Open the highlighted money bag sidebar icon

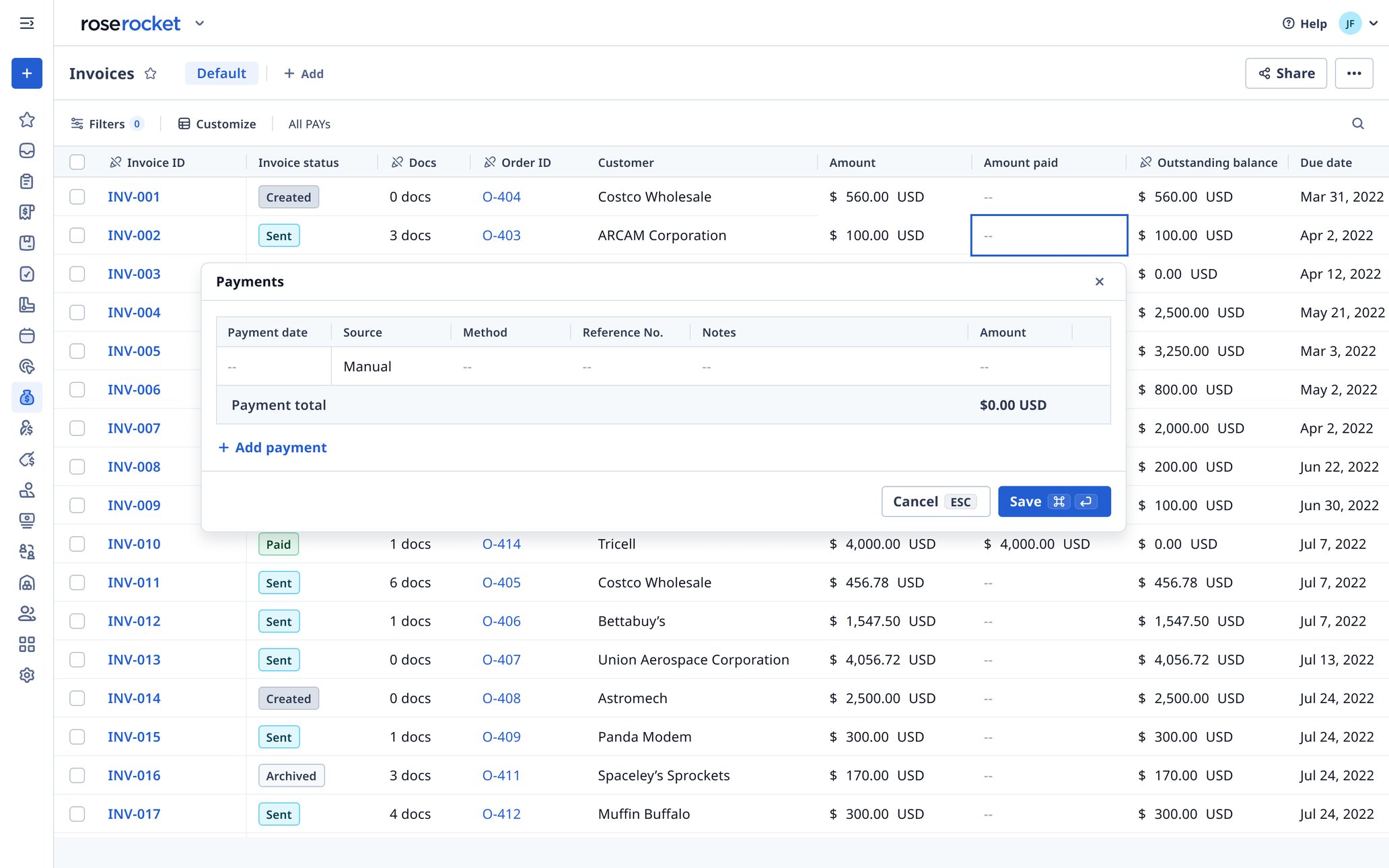click(27, 398)
